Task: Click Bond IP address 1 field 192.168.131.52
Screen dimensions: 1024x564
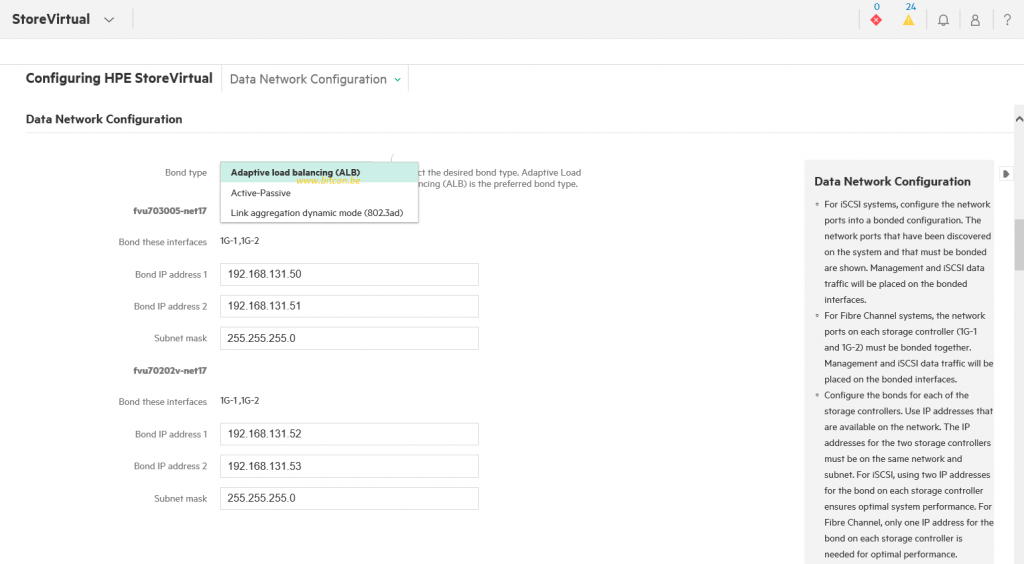Action: point(349,434)
